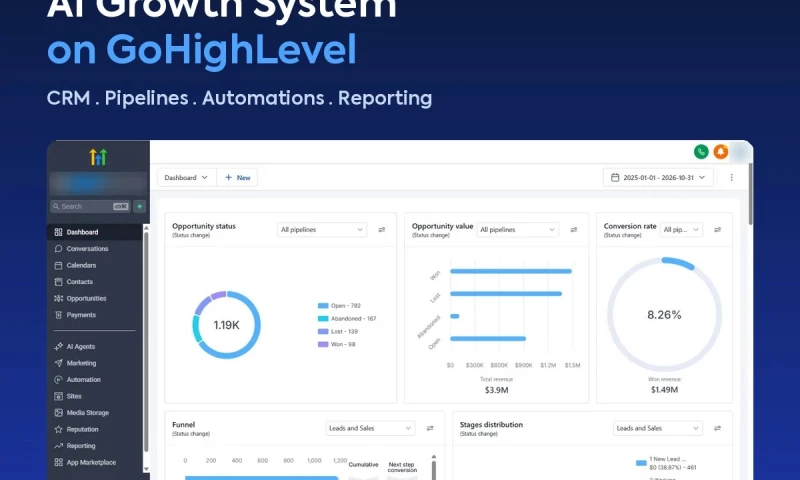Image resolution: width=800 pixels, height=480 pixels.
Task: Open Payments from sidebar
Action: coord(94,315)
